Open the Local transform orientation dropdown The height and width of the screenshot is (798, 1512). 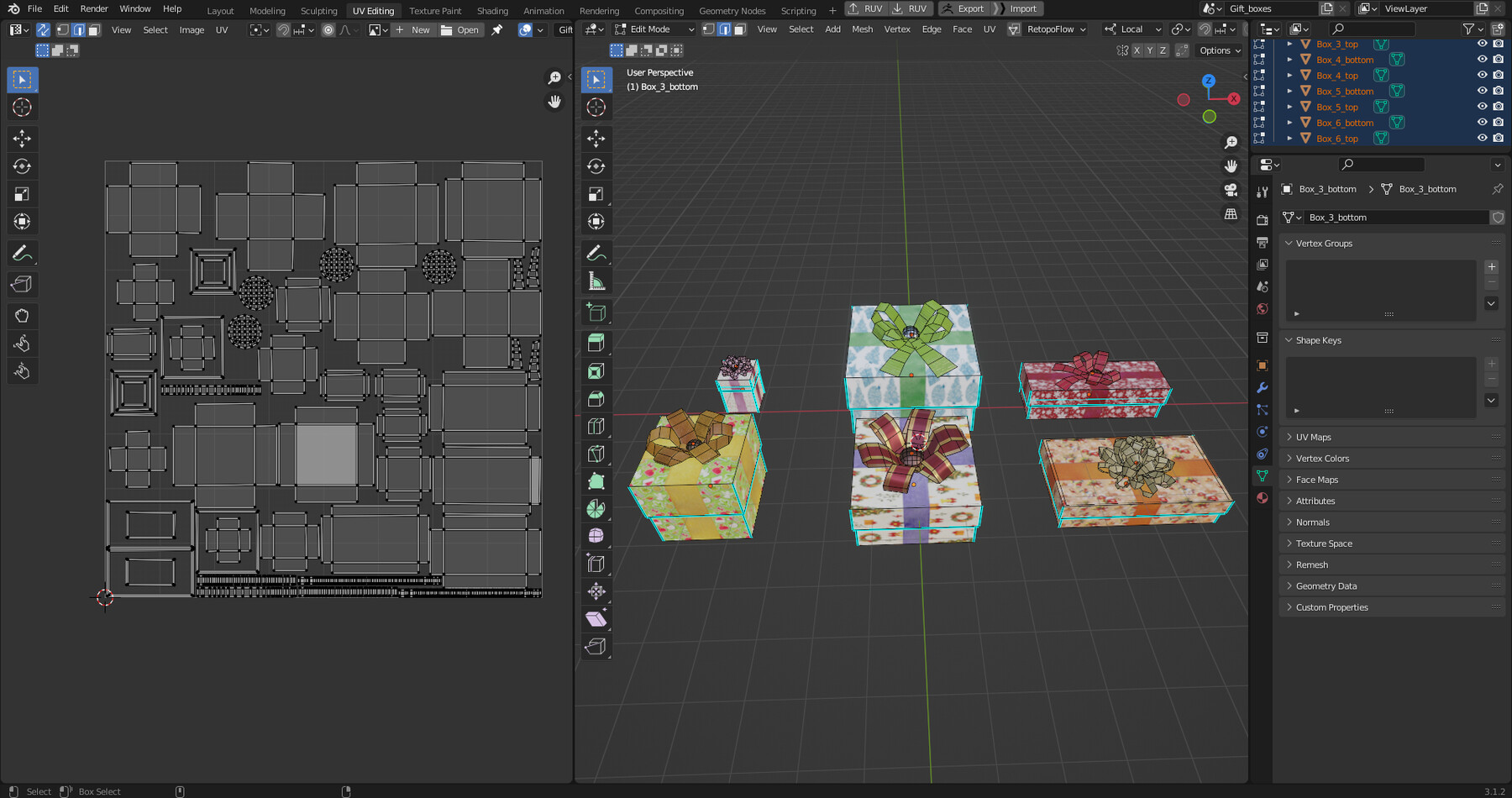[x=1131, y=29]
